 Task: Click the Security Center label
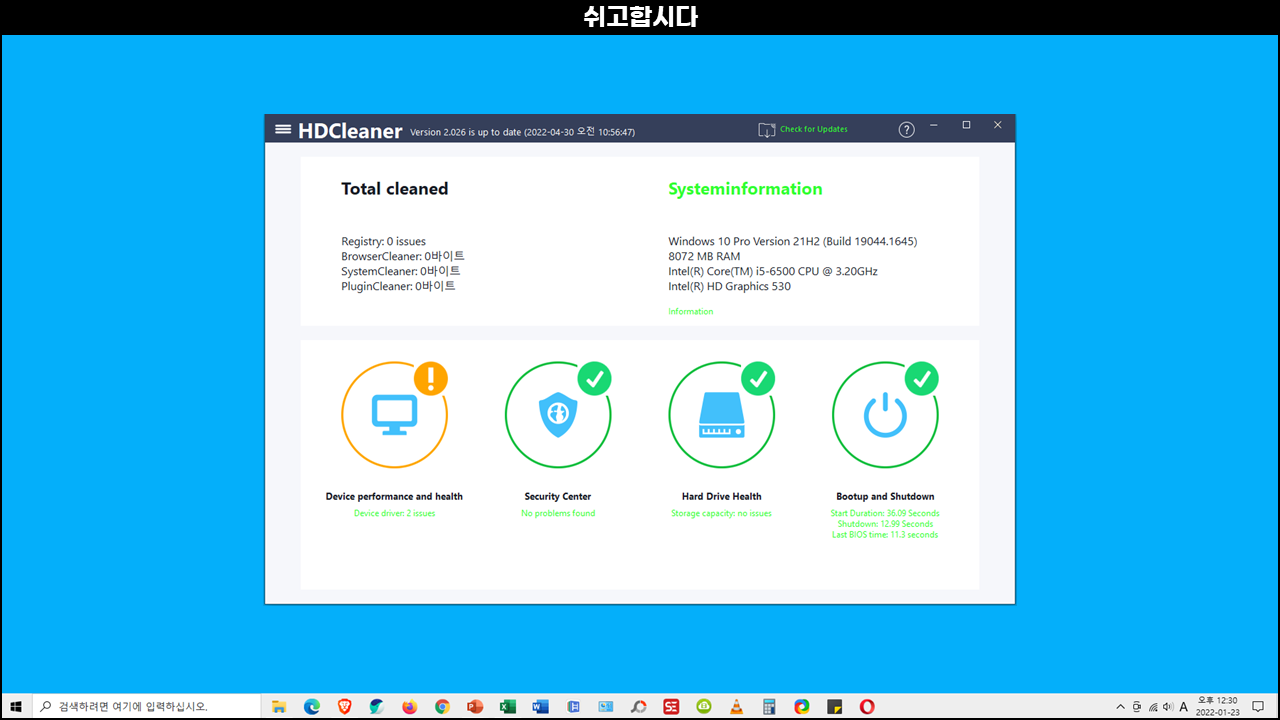pyautogui.click(x=558, y=496)
